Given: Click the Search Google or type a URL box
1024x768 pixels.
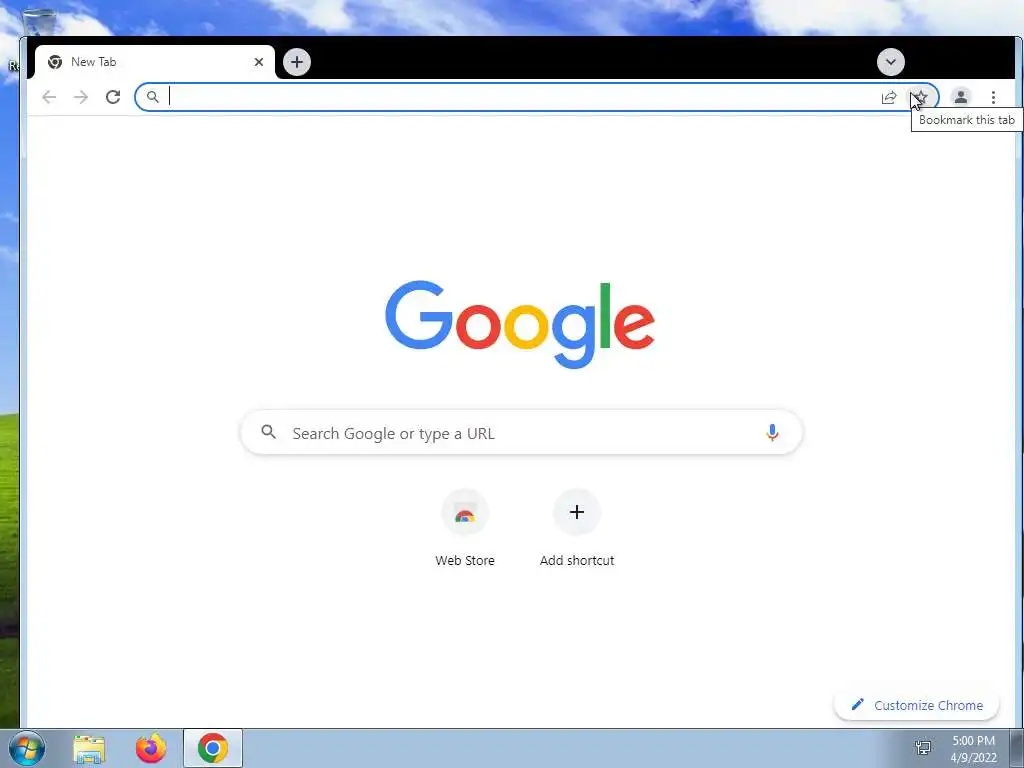Looking at the screenshot, I should (x=521, y=432).
